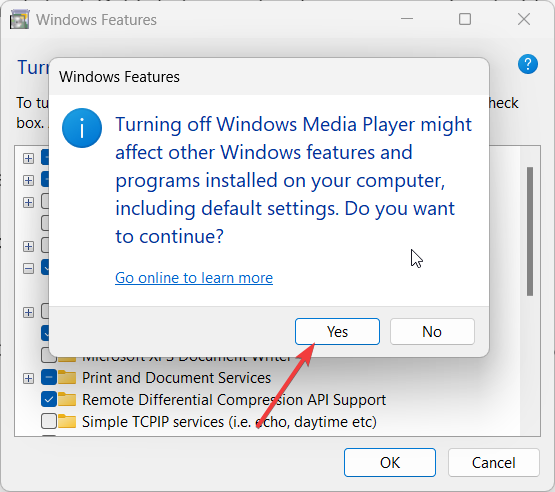Close the Windows Features window
Screen dimensions: 555x492
[523, 19]
